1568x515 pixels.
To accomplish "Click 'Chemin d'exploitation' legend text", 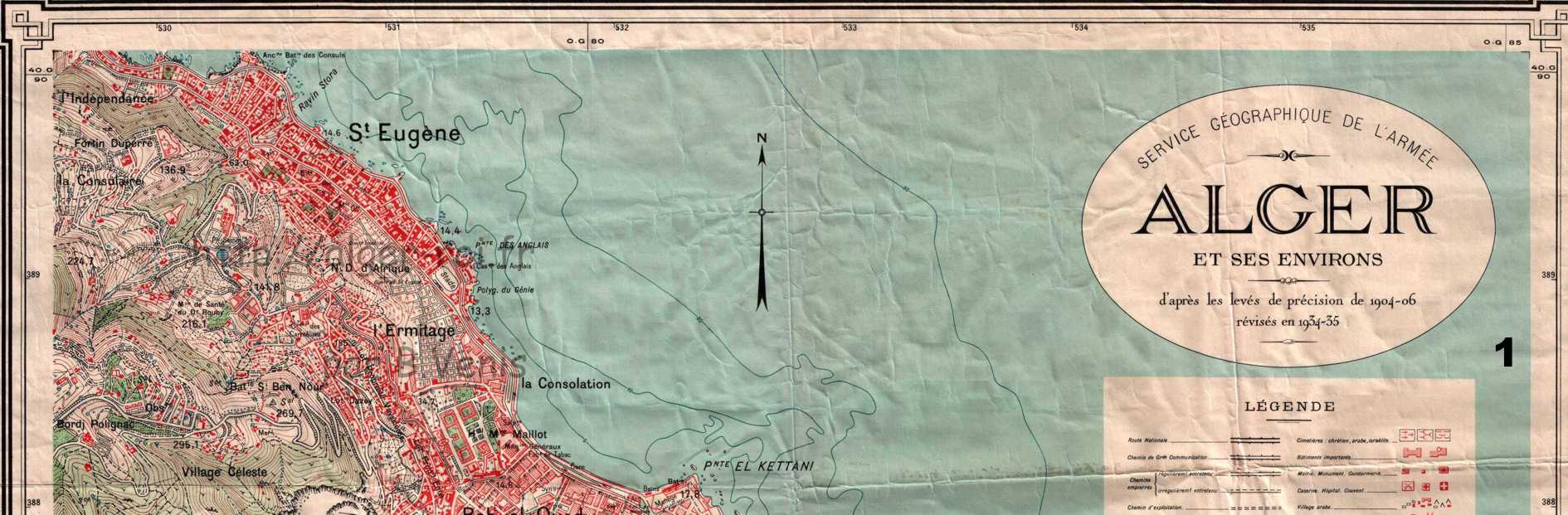I will (1154, 508).
